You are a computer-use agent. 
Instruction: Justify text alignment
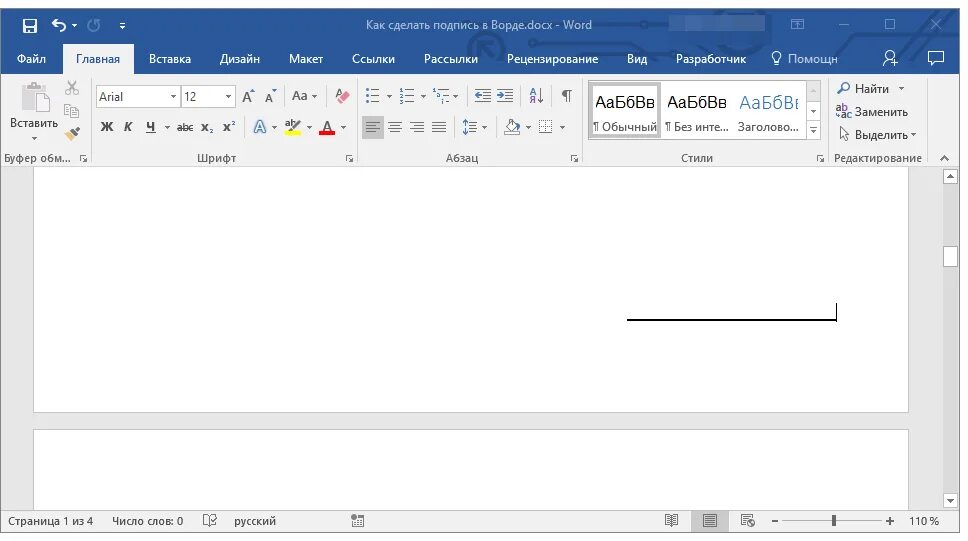439,127
